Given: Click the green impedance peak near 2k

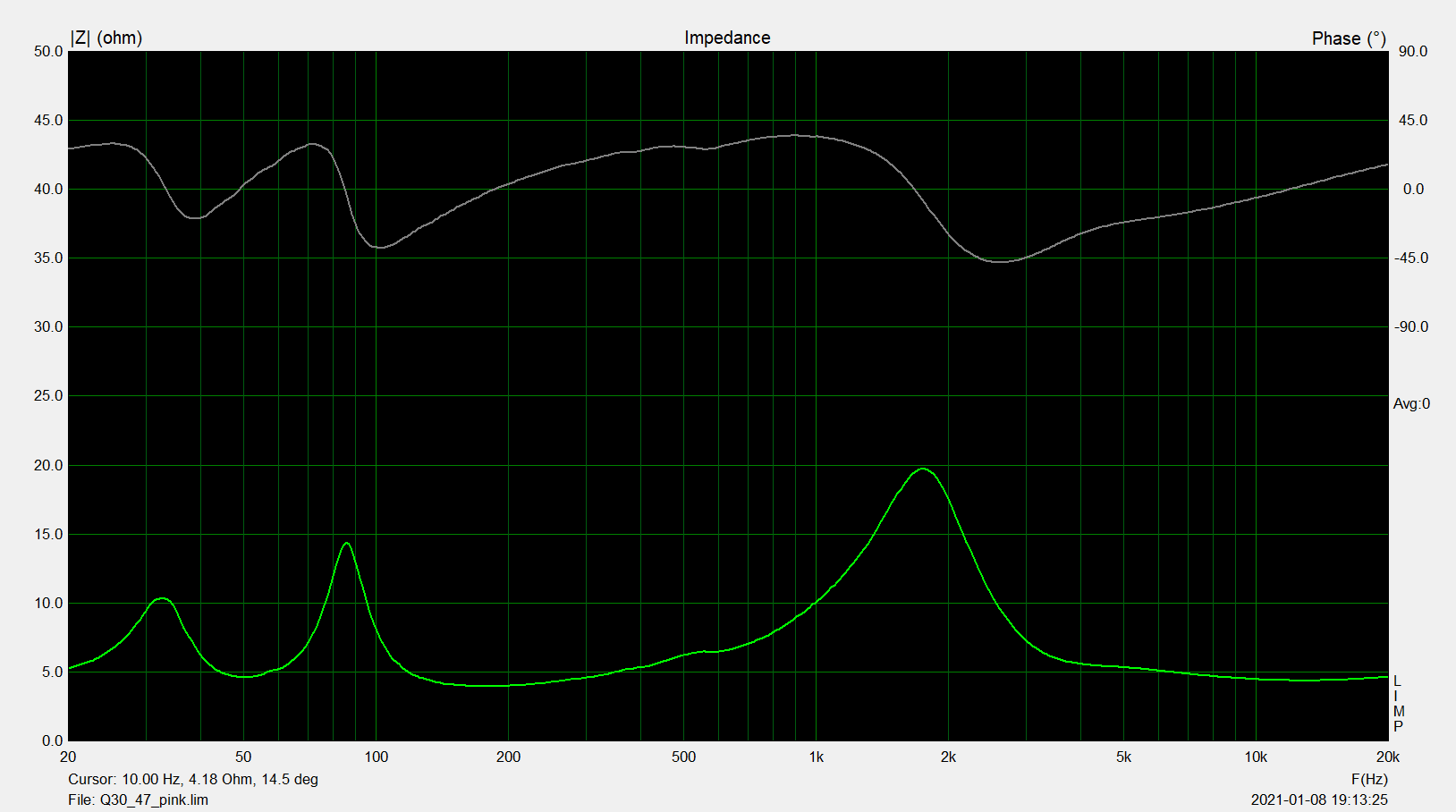Looking at the screenshot, I should (923, 469).
